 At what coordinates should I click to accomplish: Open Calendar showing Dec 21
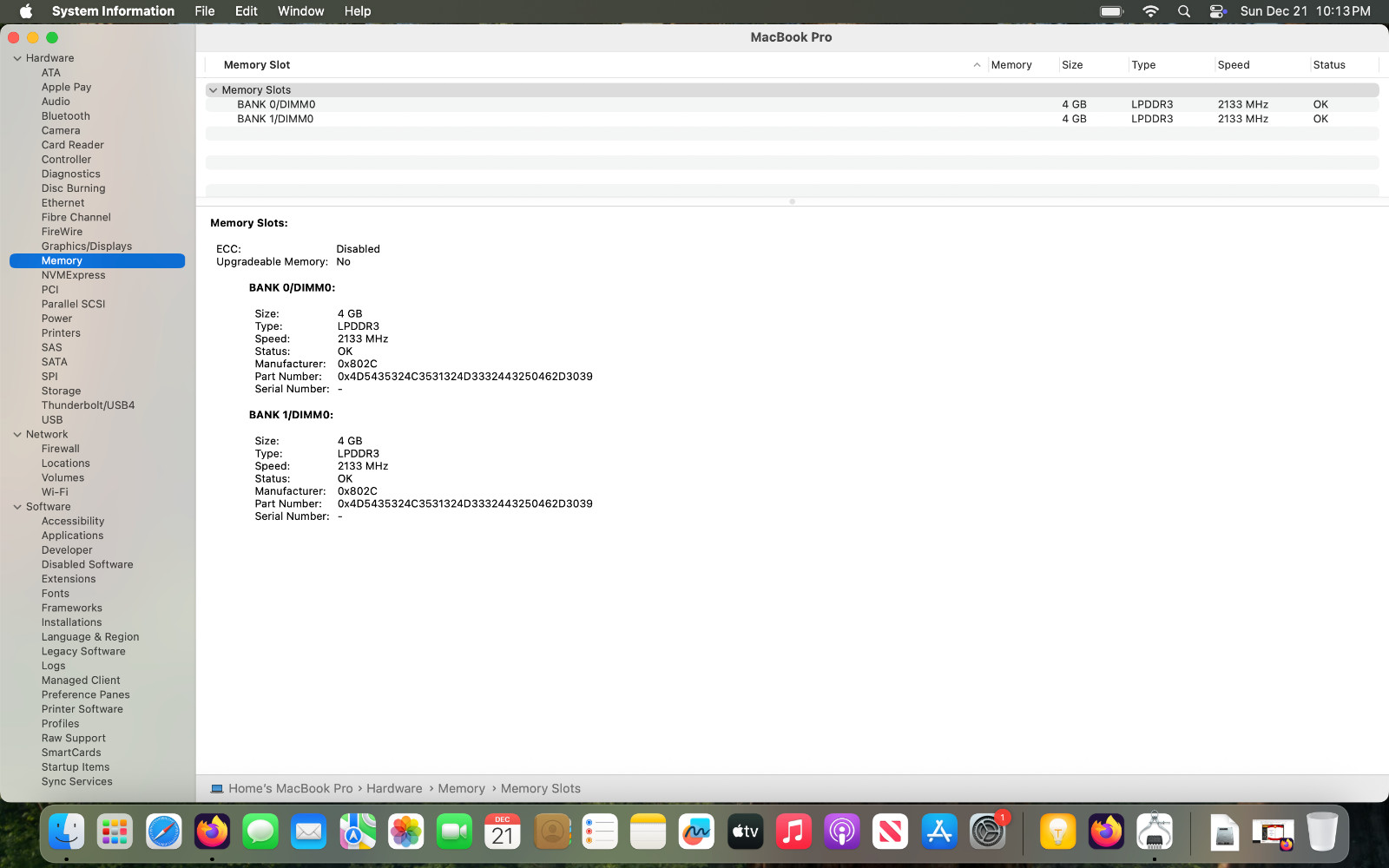tap(503, 832)
